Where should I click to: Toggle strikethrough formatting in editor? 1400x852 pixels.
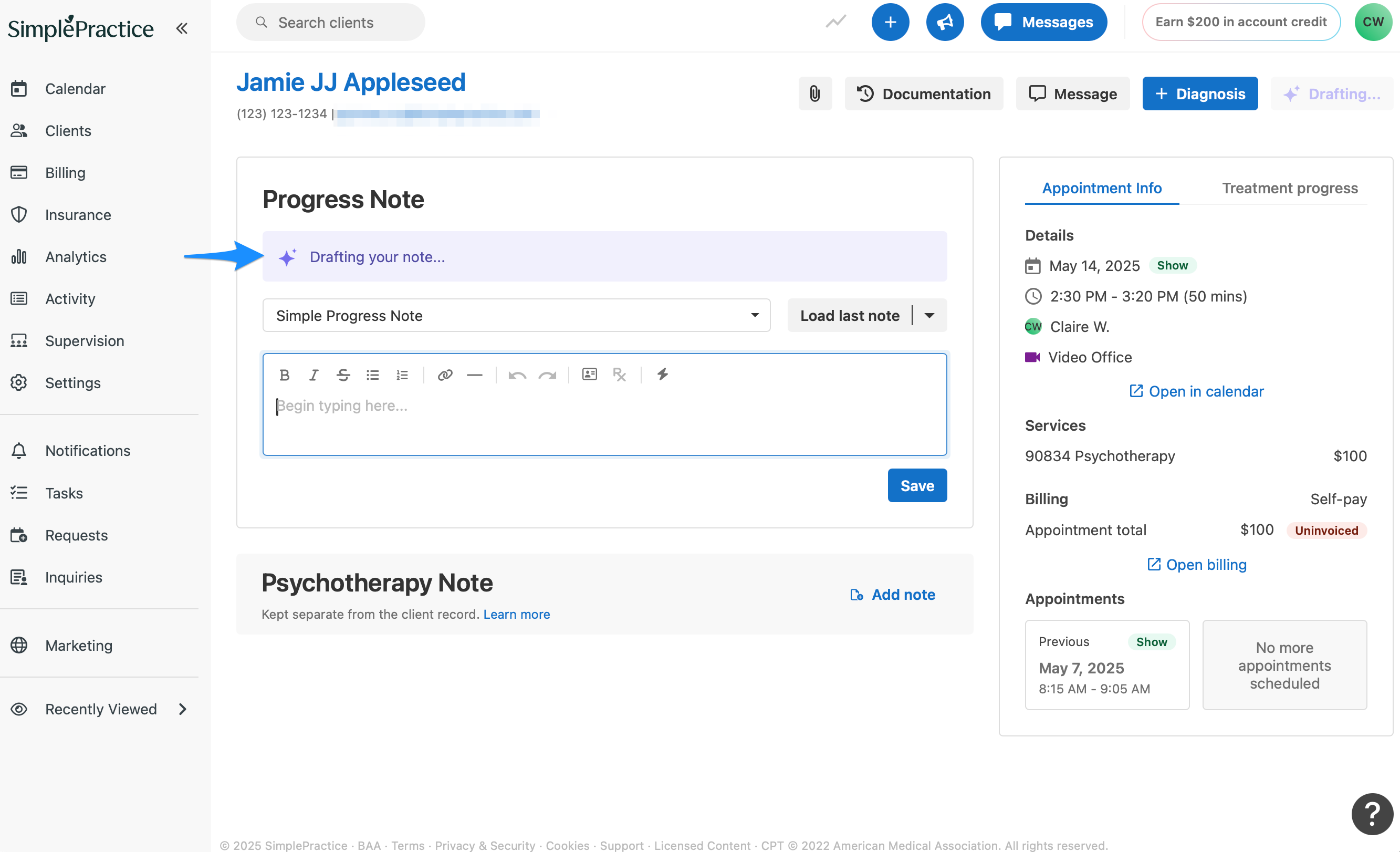click(343, 375)
